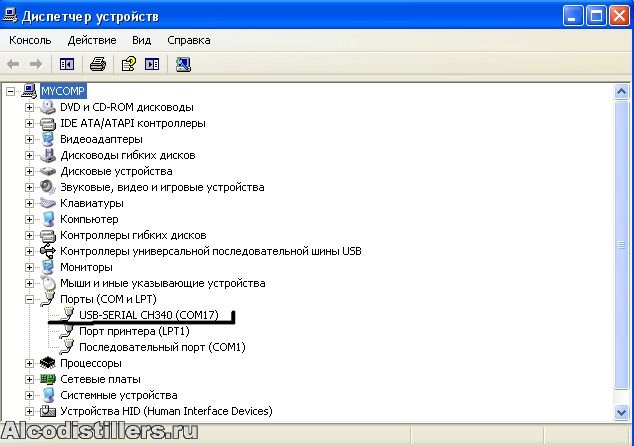Screen dimensions: 634x446
Task: Click the Компьютер category icon
Action: click(48, 219)
